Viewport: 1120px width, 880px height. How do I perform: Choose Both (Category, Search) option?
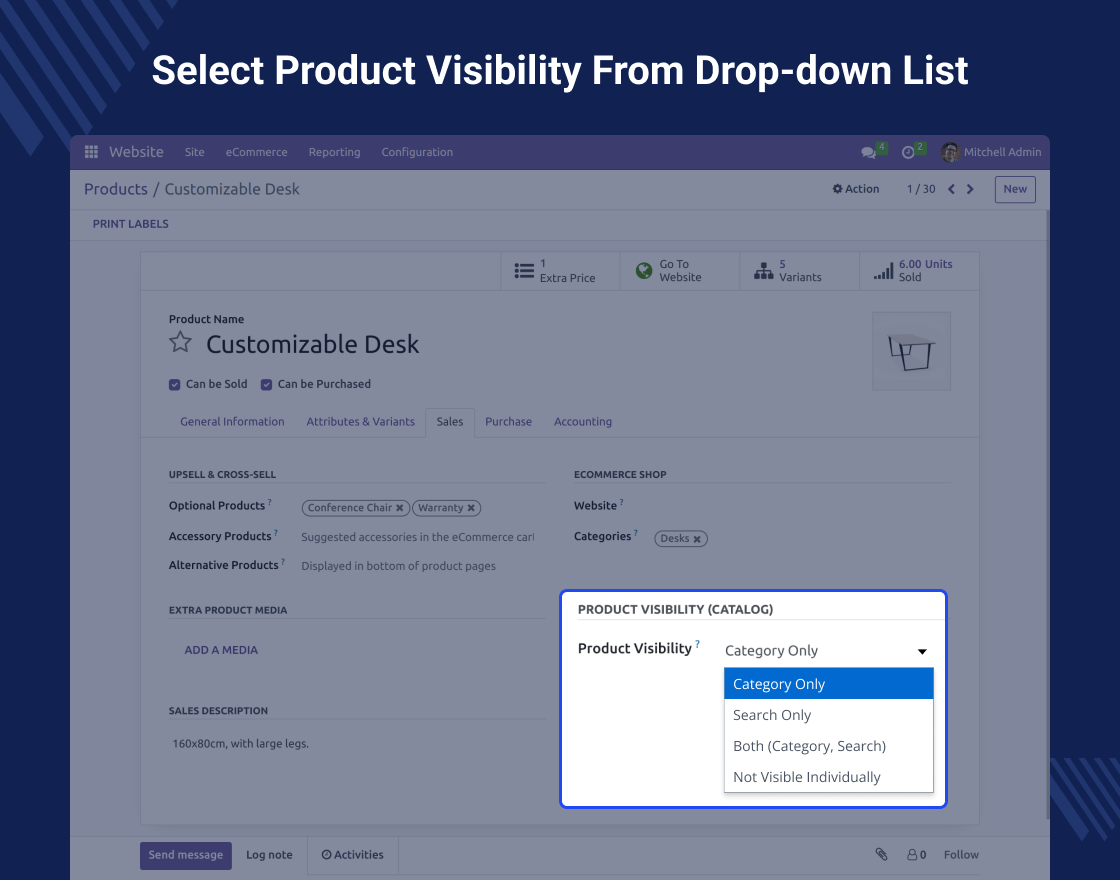[829, 746]
